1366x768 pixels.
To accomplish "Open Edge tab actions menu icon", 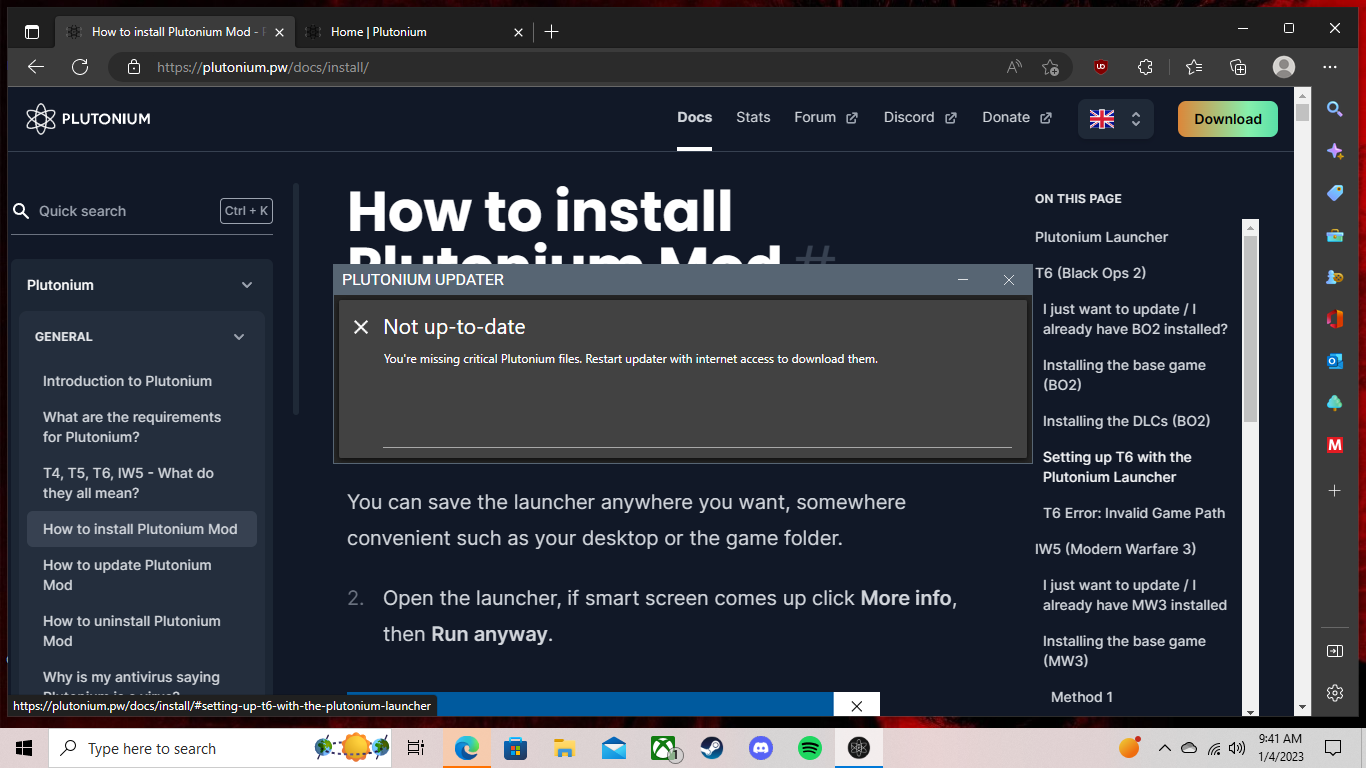I will 32,32.
